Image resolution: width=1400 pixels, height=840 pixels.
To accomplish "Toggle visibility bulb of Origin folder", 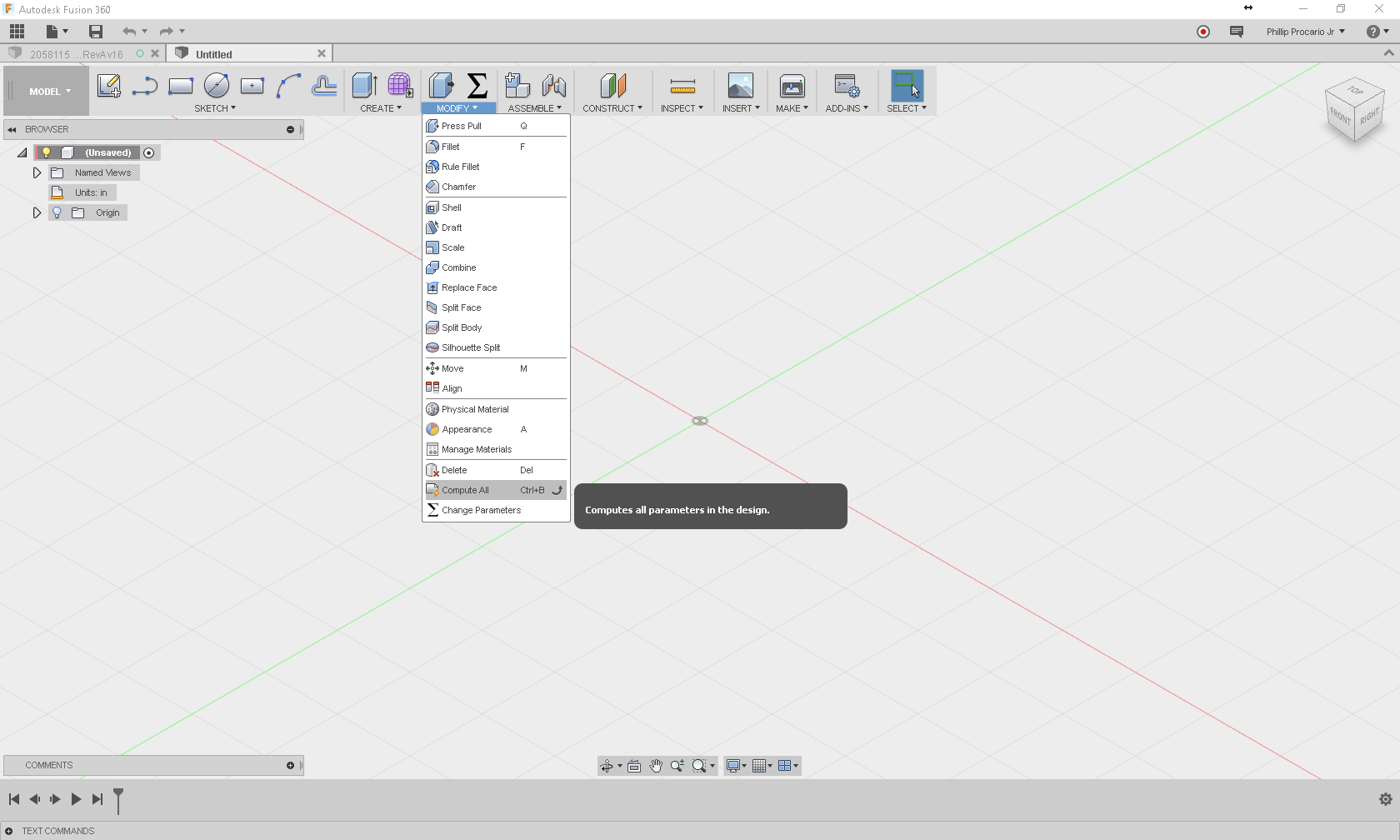I will 57,212.
